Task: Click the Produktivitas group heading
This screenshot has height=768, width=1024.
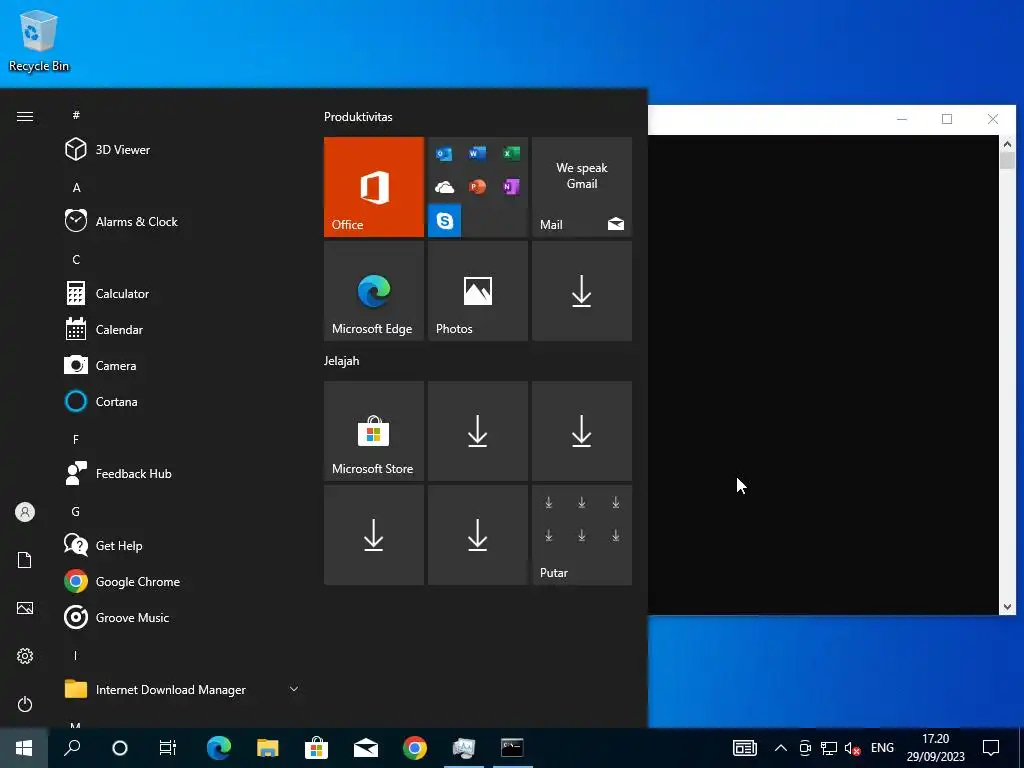Action: [358, 117]
